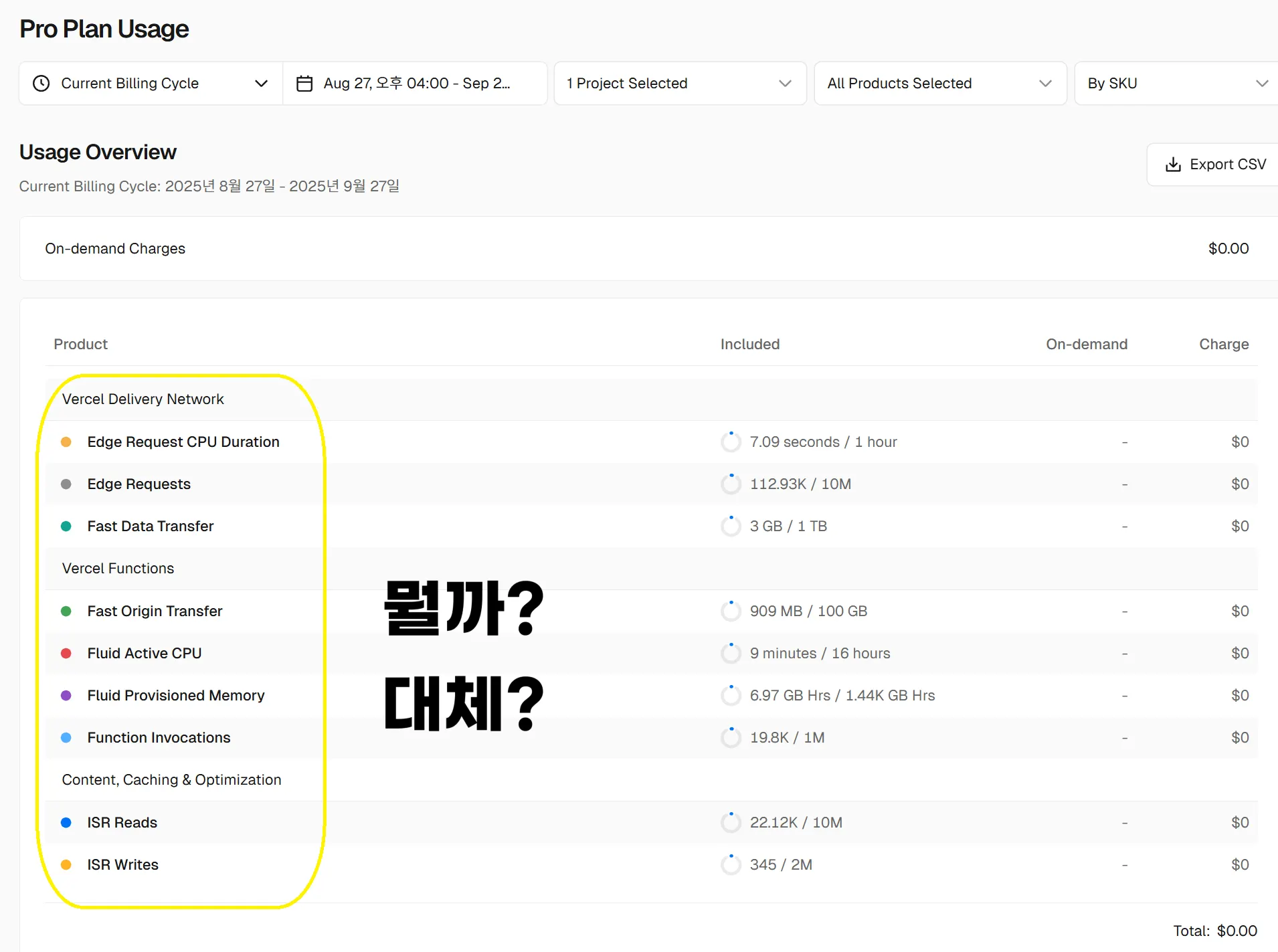1278x952 pixels.
Task: Click the Vercel Delivery Network group header
Action: coord(143,399)
